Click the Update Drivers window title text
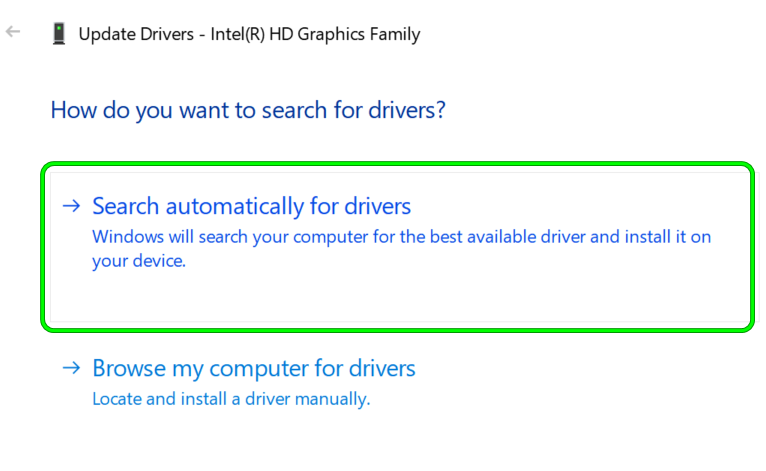The height and width of the screenshot is (471, 766). (249, 34)
